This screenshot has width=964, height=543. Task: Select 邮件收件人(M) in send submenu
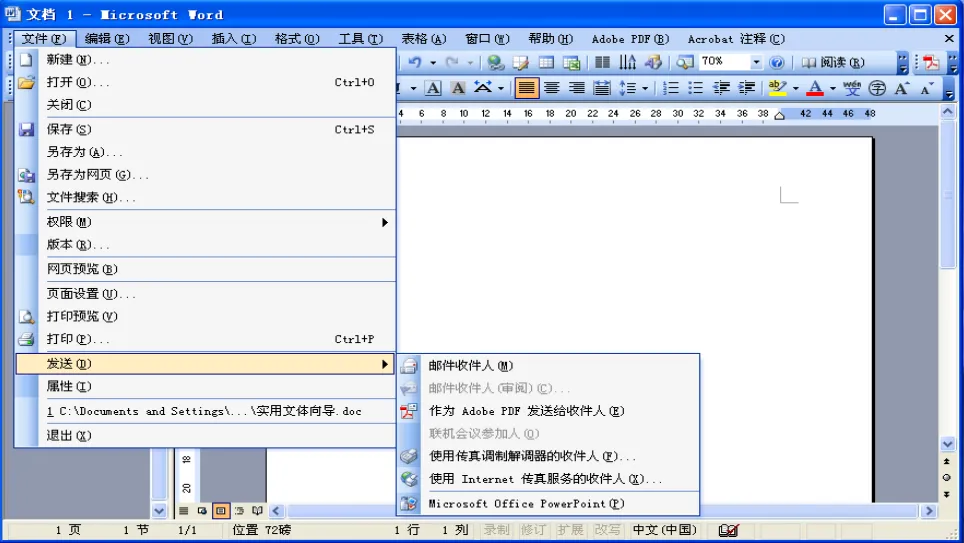coord(548,365)
